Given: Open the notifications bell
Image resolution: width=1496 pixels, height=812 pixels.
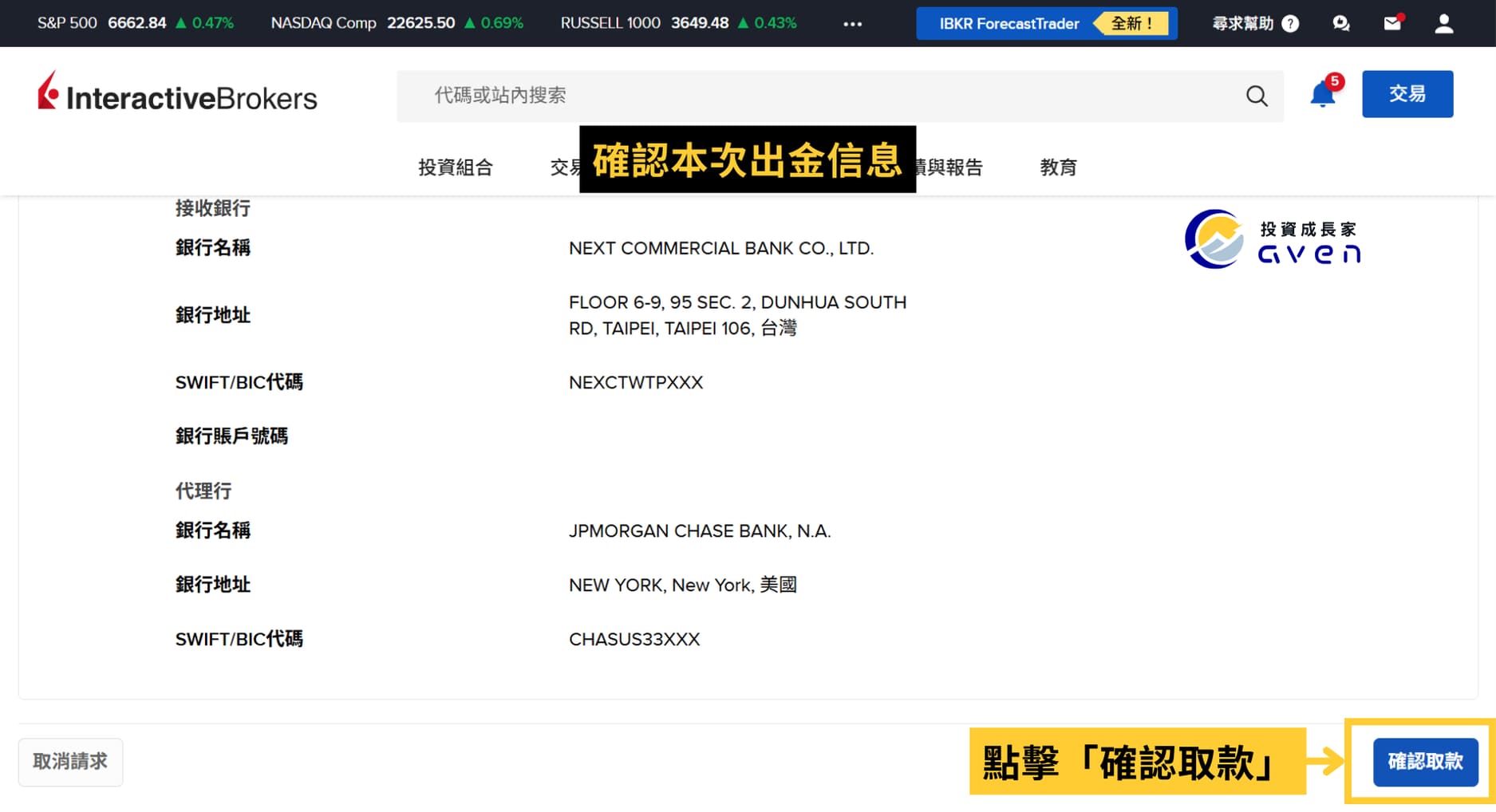Looking at the screenshot, I should (1322, 95).
